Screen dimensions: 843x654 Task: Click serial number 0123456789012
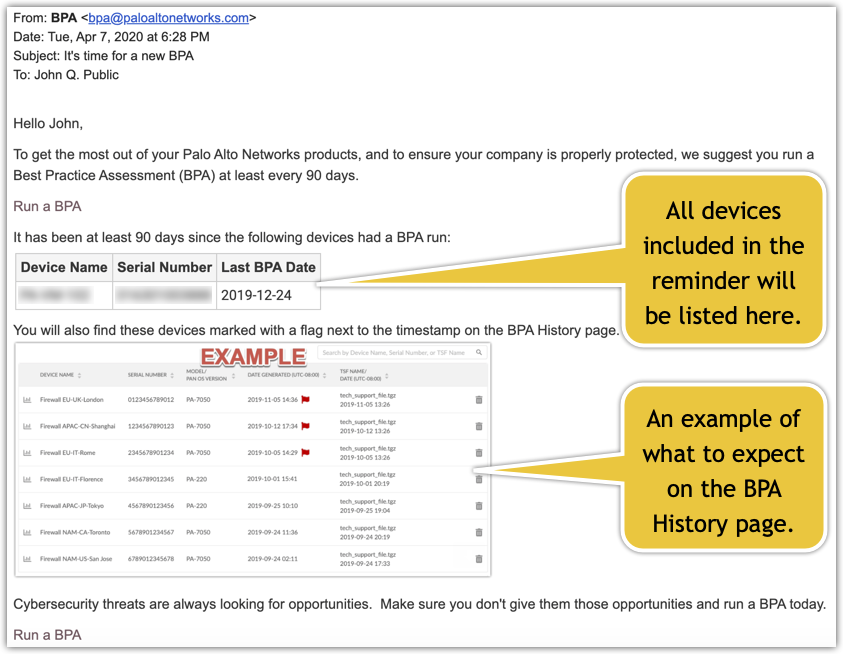click(x=151, y=400)
